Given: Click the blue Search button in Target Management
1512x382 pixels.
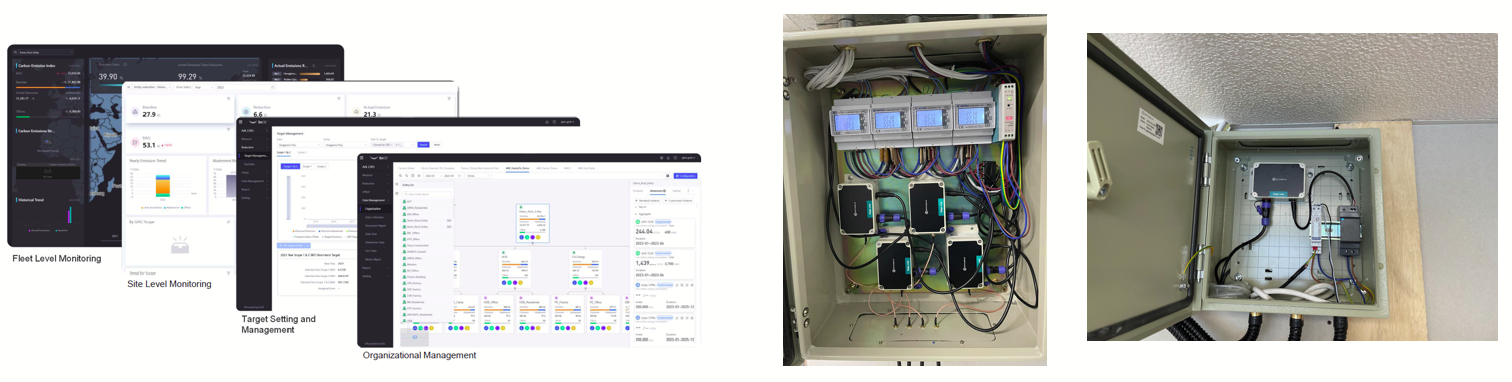Looking at the screenshot, I should coord(422,144).
